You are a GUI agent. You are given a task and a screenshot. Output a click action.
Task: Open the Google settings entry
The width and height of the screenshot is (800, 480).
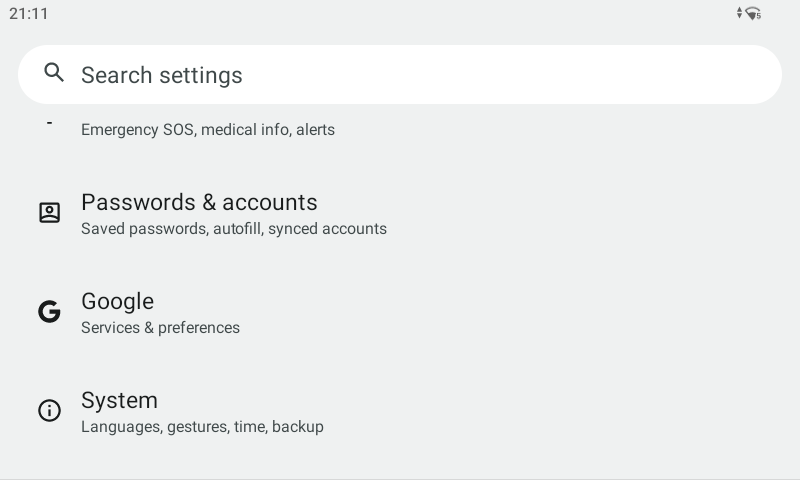[x=117, y=302]
